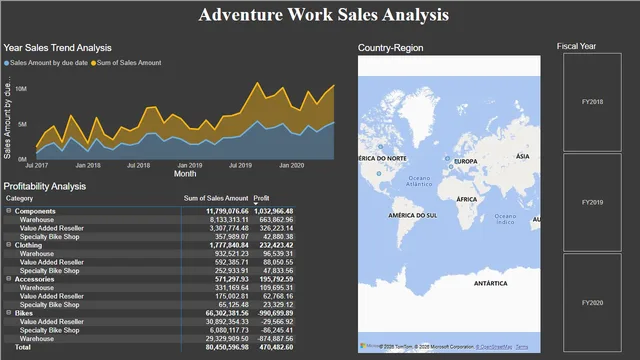Click the ÁFRICA label on the map
The height and width of the screenshot is (360, 640).
(x=467, y=200)
